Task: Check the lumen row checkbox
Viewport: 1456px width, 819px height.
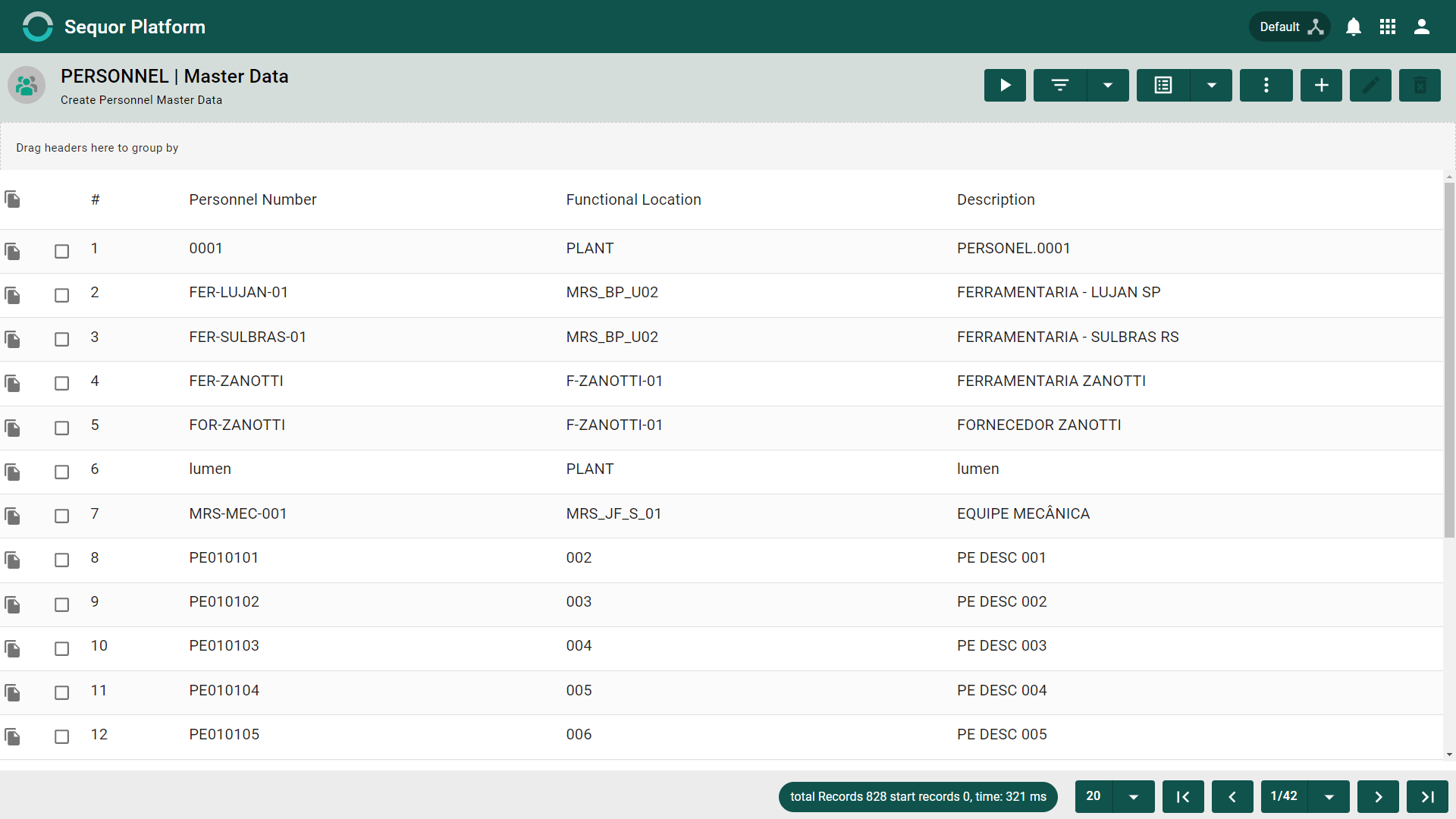Action: pyautogui.click(x=62, y=472)
